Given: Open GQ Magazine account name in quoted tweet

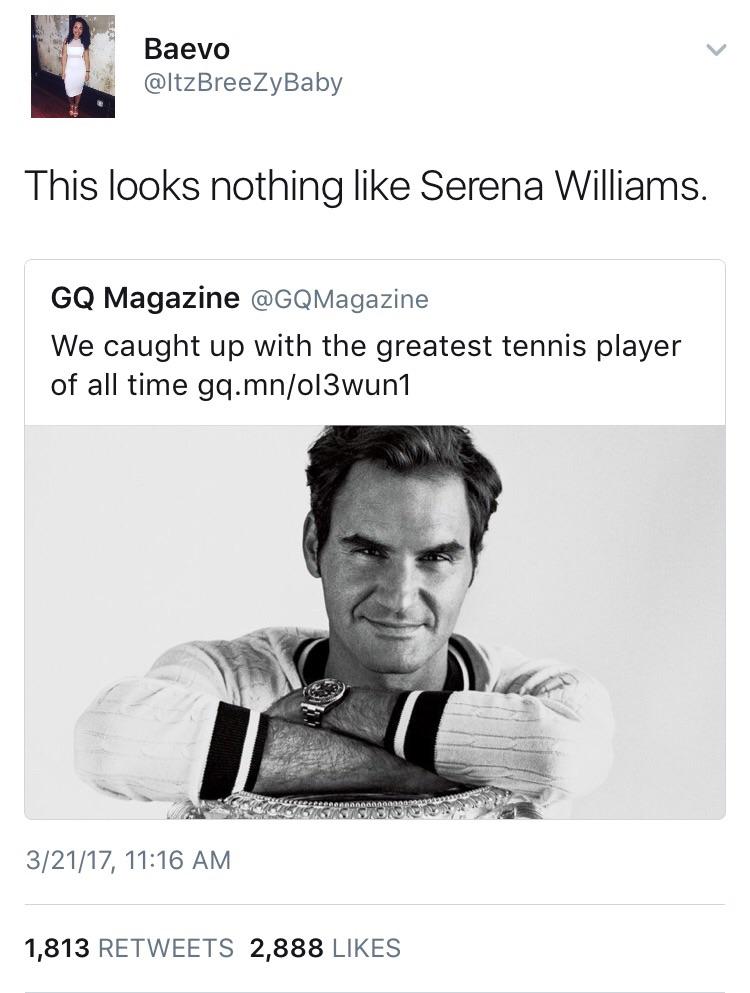Looking at the screenshot, I should pyautogui.click(x=145, y=298).
